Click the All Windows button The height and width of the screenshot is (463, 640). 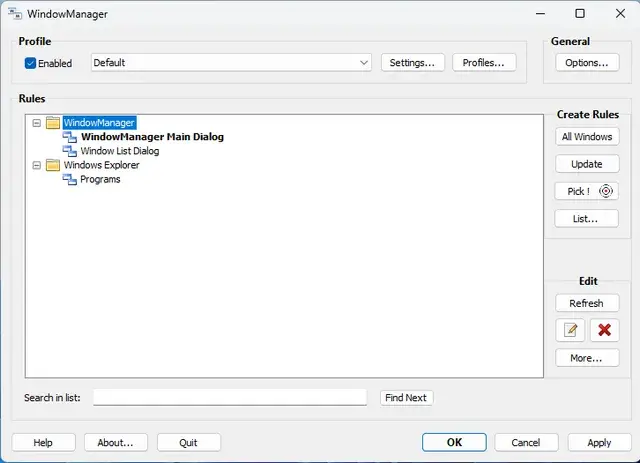pyautogui.click(x=587, y=137)
